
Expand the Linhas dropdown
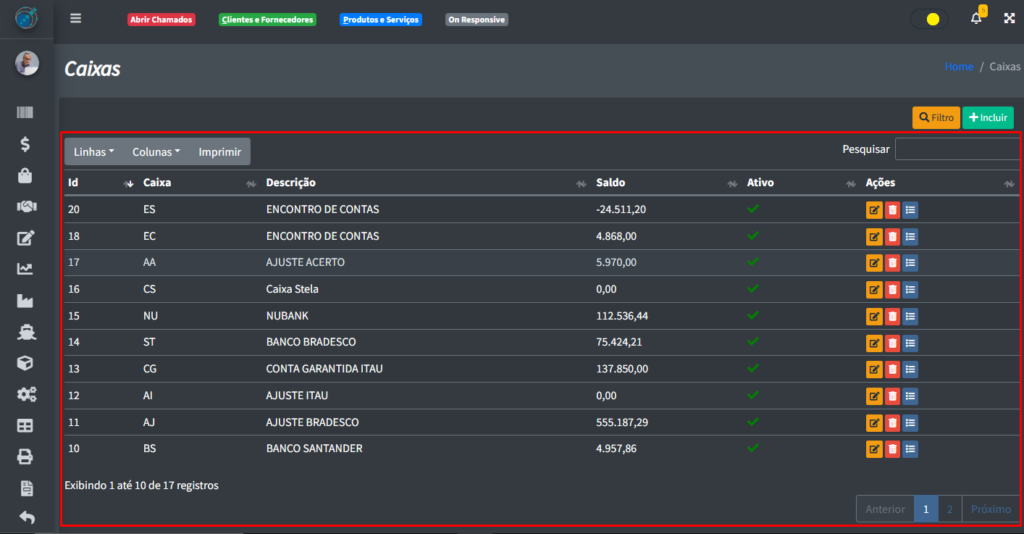[x=94, y=152]
